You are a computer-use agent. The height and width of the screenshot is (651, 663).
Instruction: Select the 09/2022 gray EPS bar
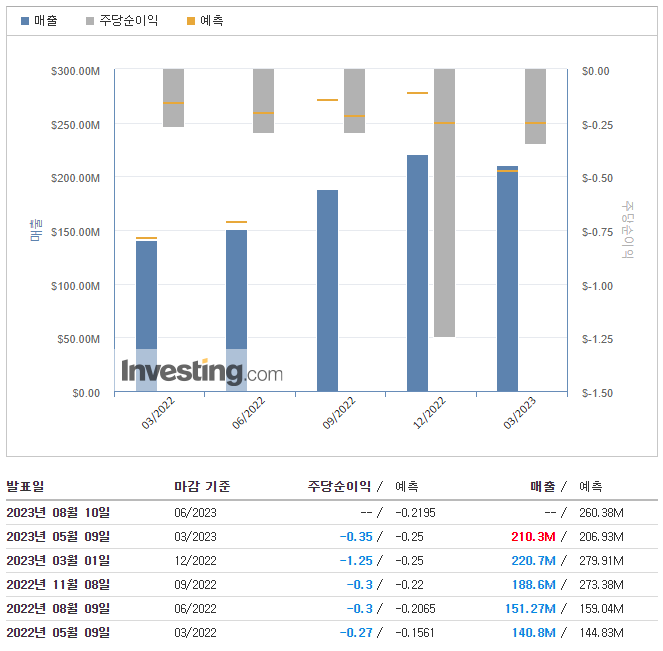pos(354,101)
